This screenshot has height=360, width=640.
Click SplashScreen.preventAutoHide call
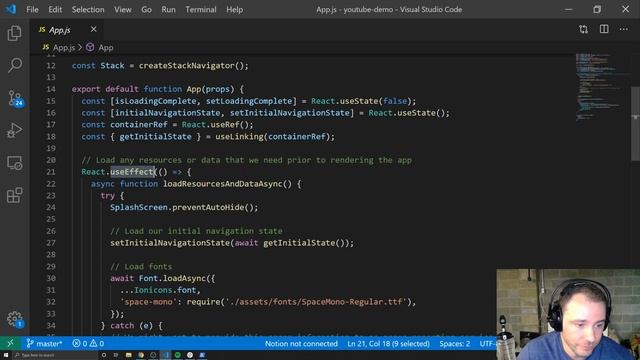[184, 207]
